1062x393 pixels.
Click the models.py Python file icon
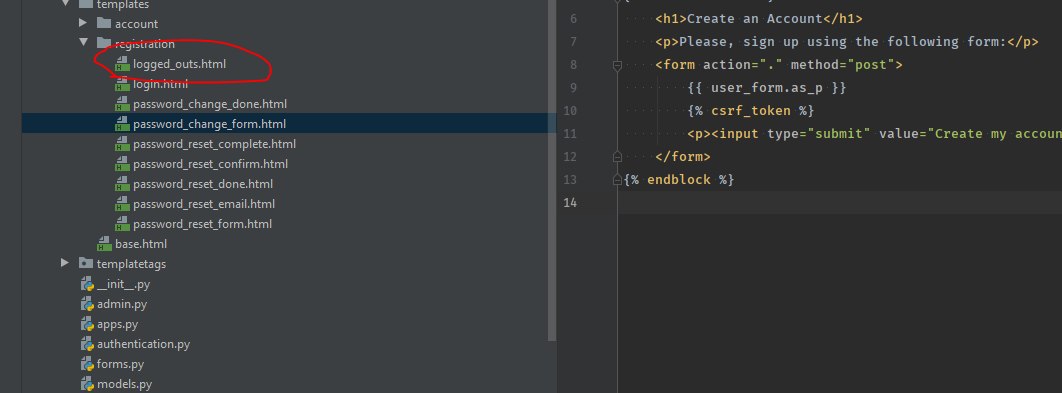87,384
